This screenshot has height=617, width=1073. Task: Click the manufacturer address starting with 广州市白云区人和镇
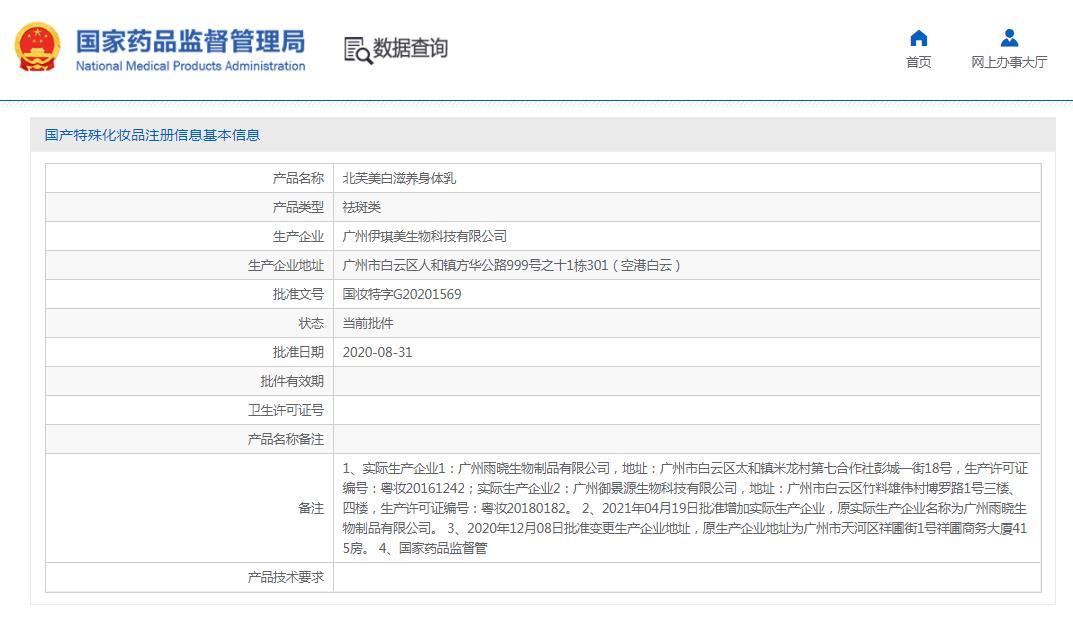click(512, 265)
